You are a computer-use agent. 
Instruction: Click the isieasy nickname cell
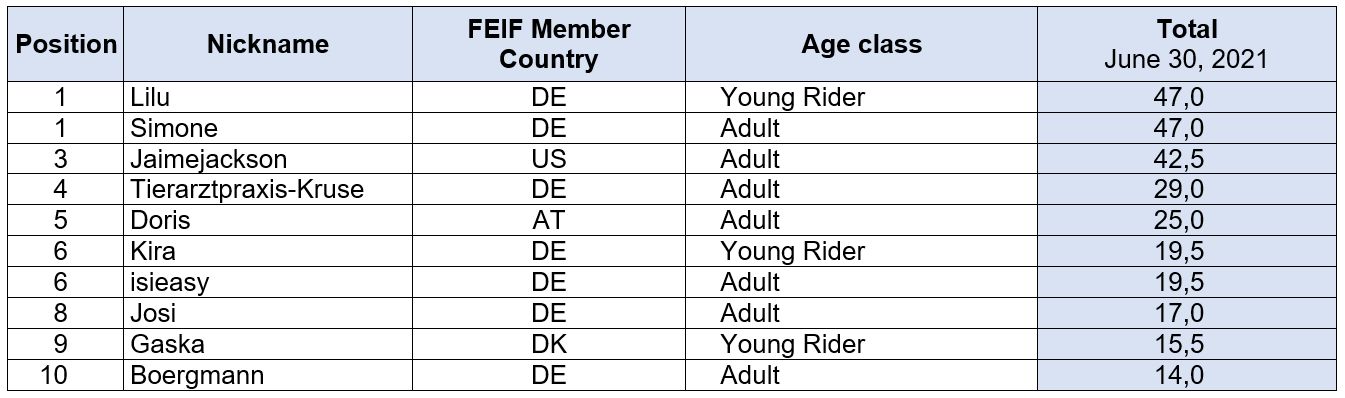(x=268, y=282)
